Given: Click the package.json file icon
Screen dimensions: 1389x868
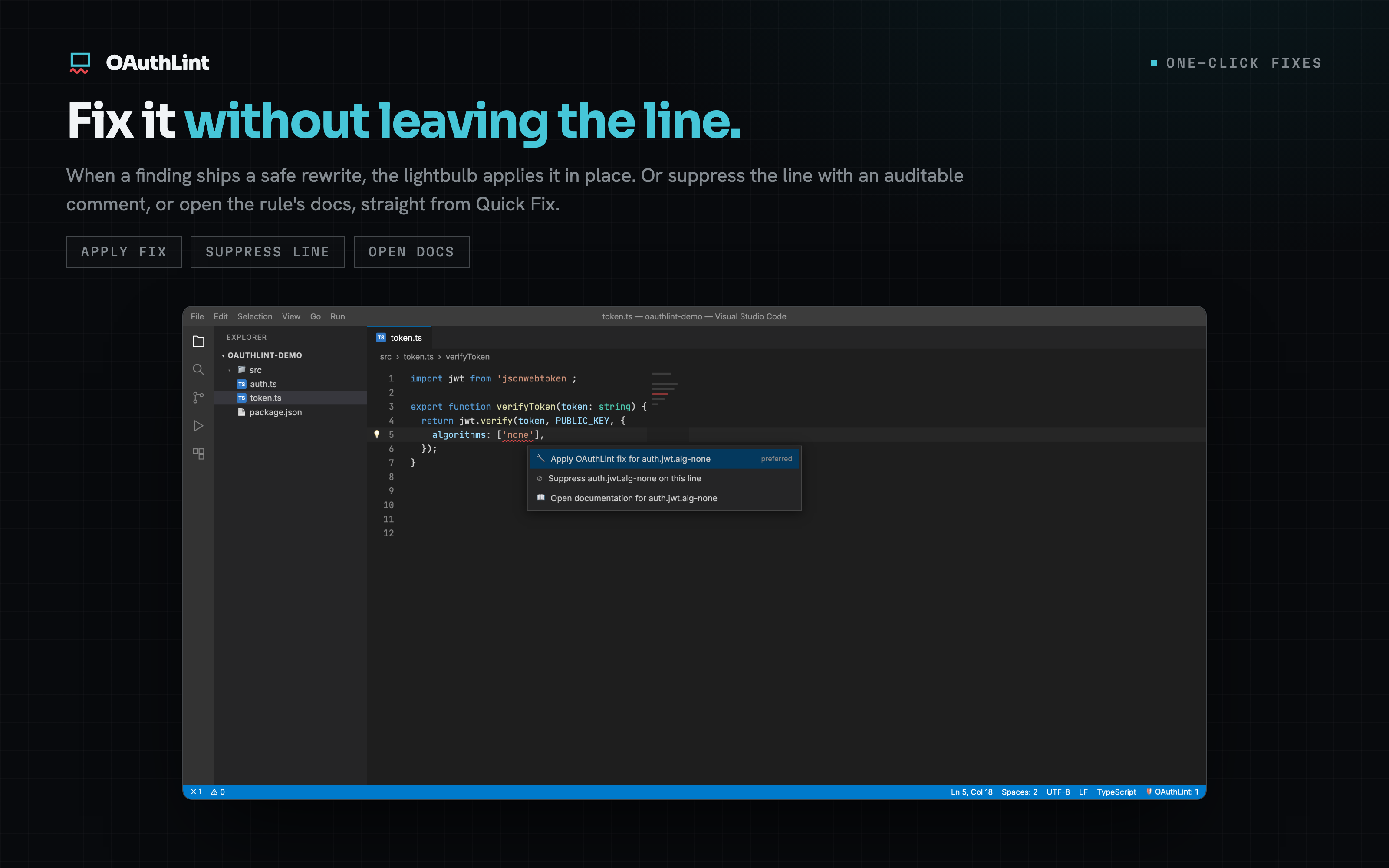Looking at the screenshot, I should (242, 412).
